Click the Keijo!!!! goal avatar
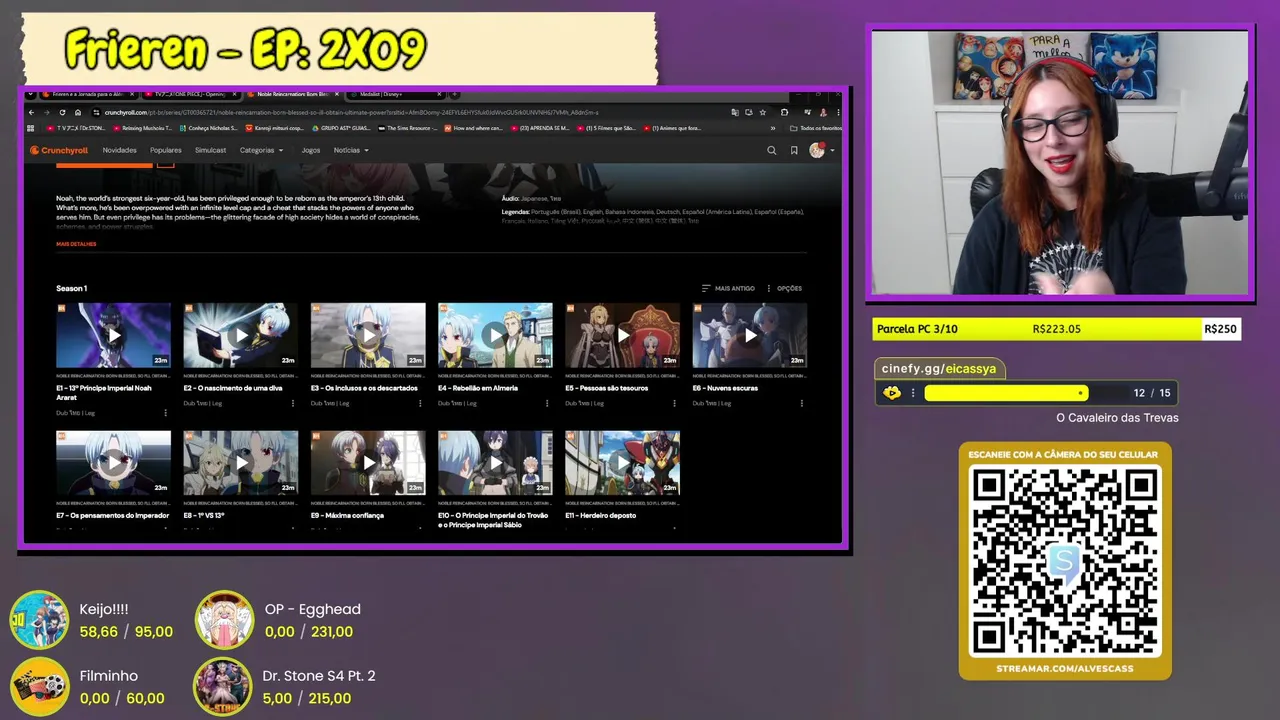This screenshot has width=1280, height=720. tap(40, 620)
